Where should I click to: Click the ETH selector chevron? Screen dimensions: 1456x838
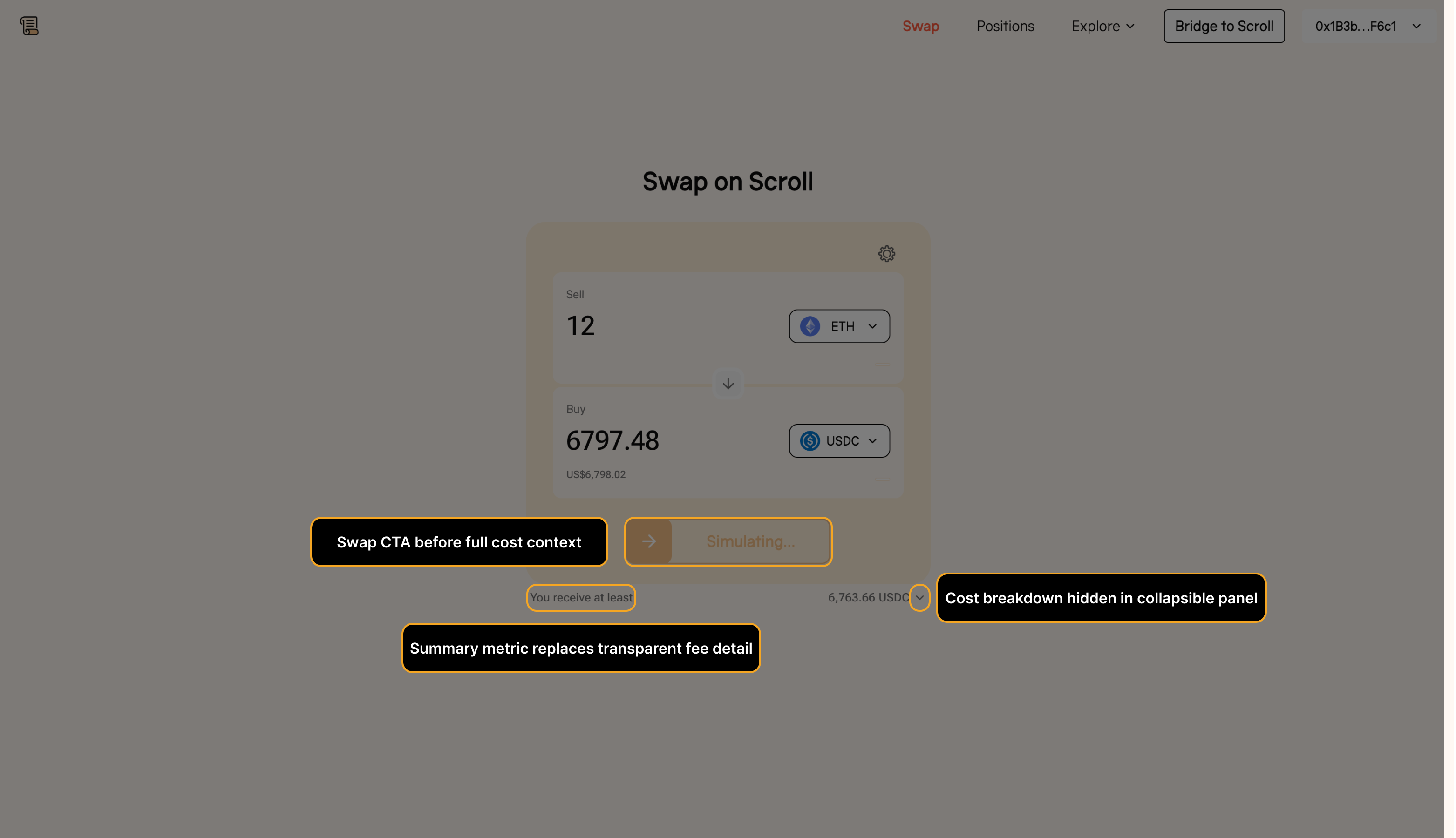point(872,326)
